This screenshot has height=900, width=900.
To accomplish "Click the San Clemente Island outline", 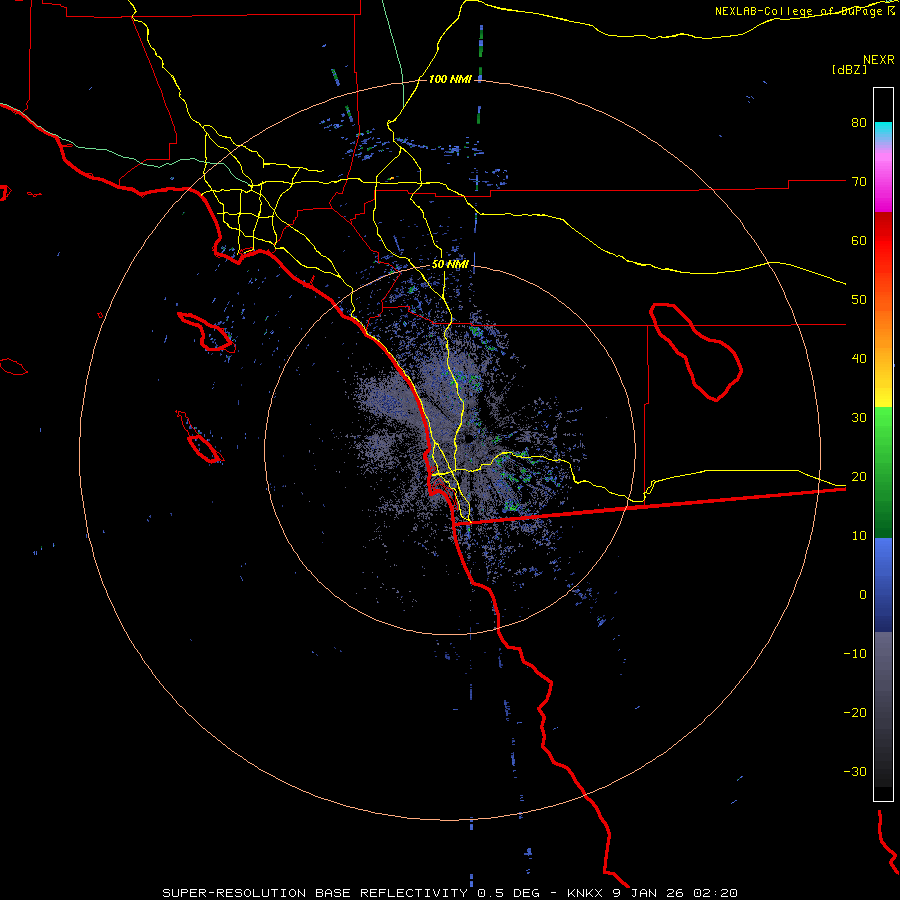I will coord(200,437).
